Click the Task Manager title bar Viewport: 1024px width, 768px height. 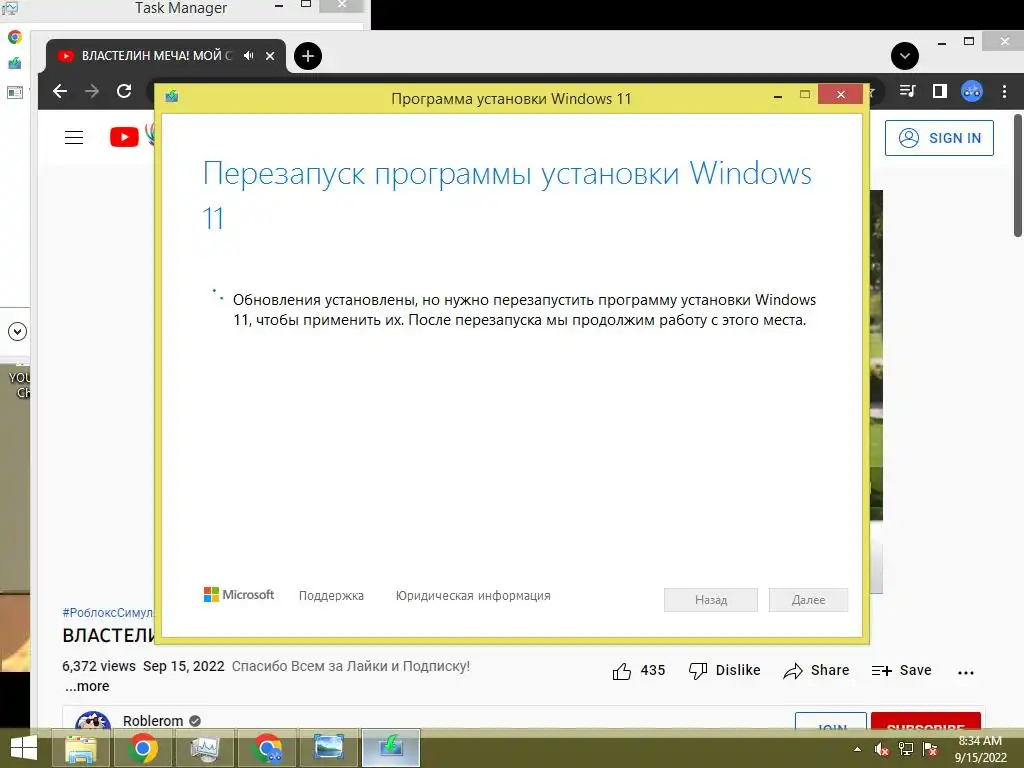coord(182,9)
